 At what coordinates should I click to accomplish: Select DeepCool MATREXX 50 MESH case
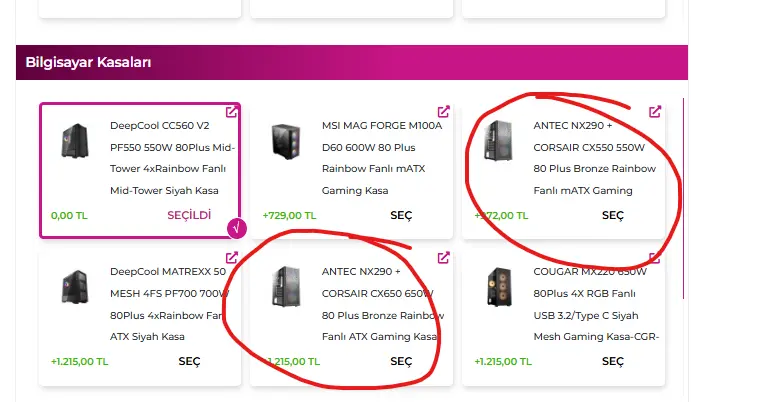[x=189, y=362]
